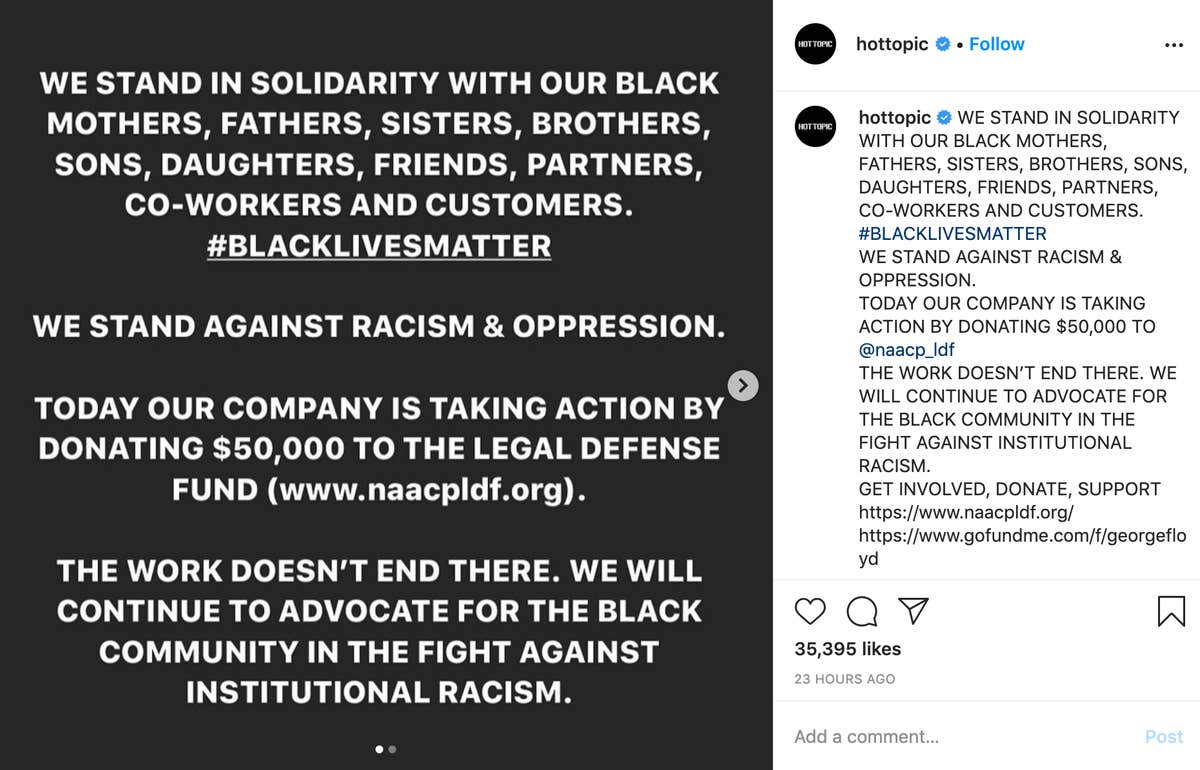Visit the tagged @naacp_ldf account
Screen dimensions: 1200x770
(906, 349)
